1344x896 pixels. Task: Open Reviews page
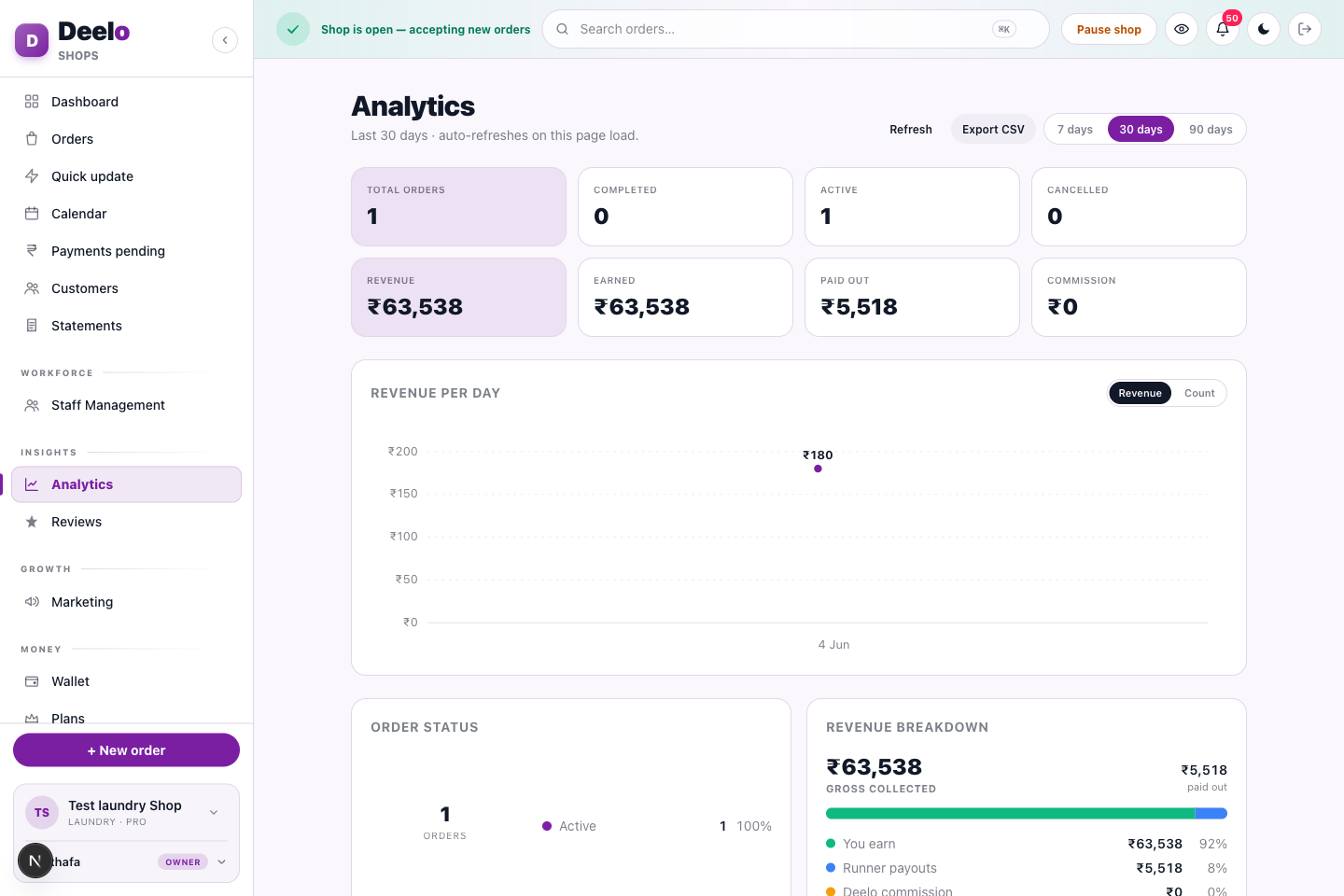(126, 522)
